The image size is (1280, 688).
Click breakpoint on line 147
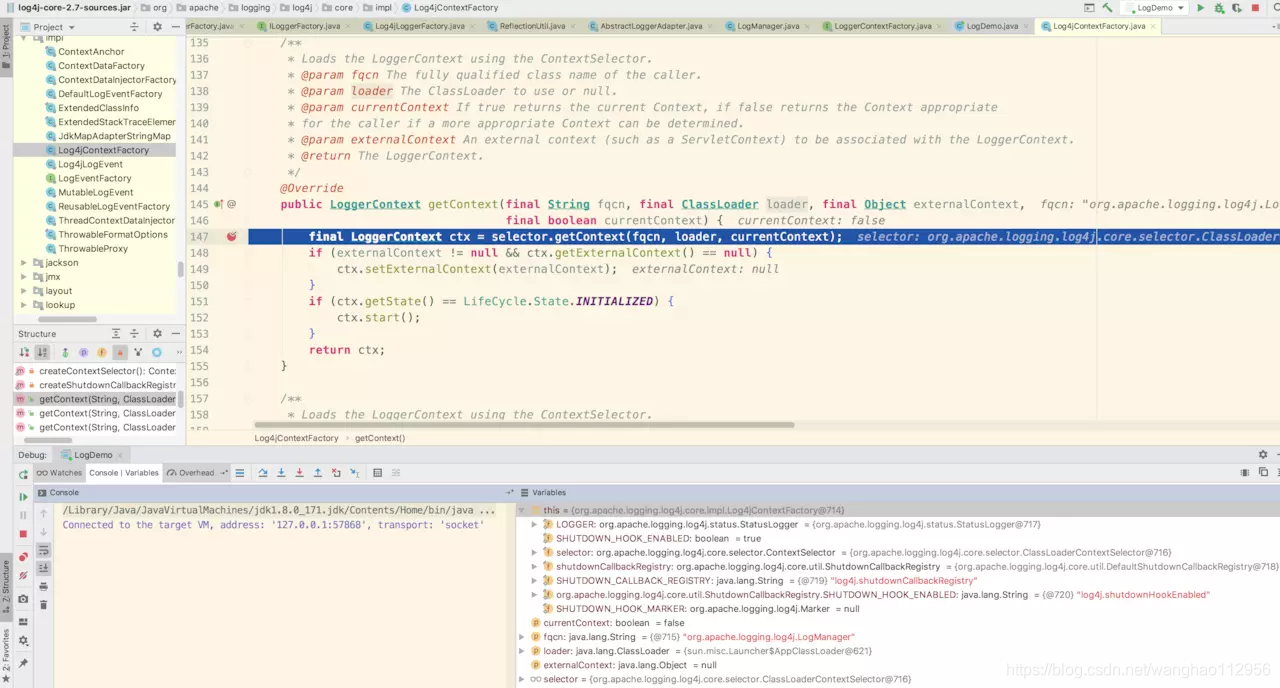[x=232, y=237]
